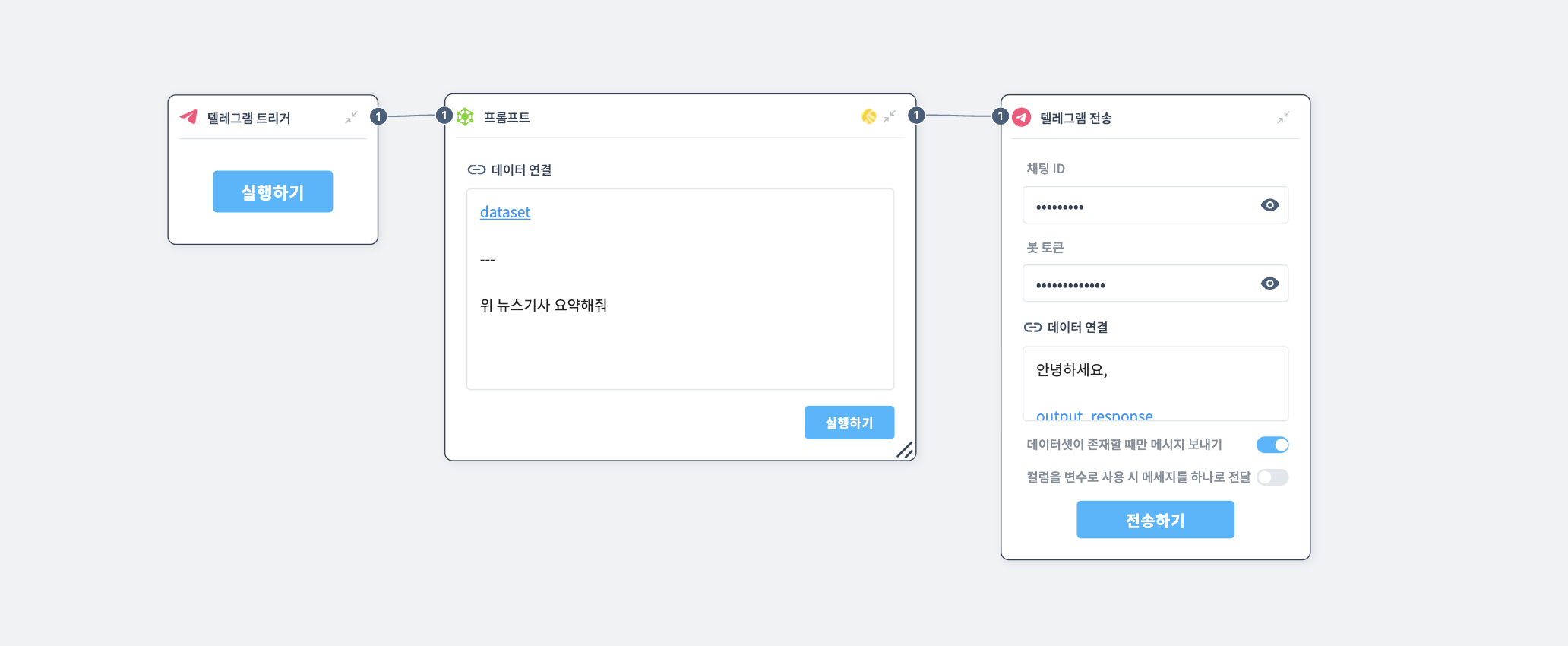Click the 데이터 연결 link icon in 텔레그램 전송 node
This screenshot has width=1568, height=646.
(x=1032, y=327)
